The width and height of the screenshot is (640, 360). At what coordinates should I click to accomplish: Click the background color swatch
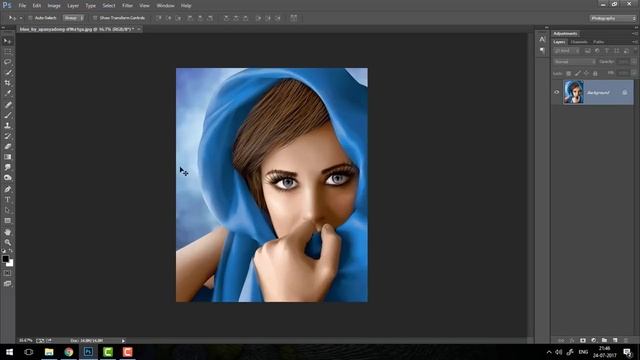pyautogui.click(x=10, y=264)
